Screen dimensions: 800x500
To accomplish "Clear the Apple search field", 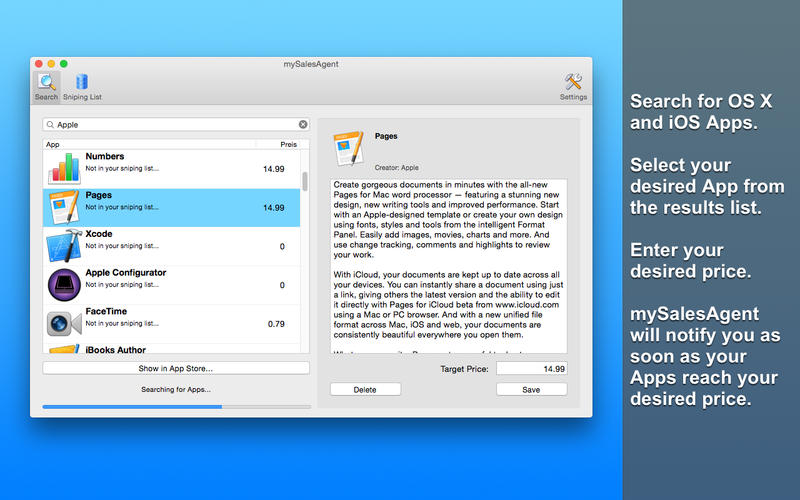I will point(303,124).
